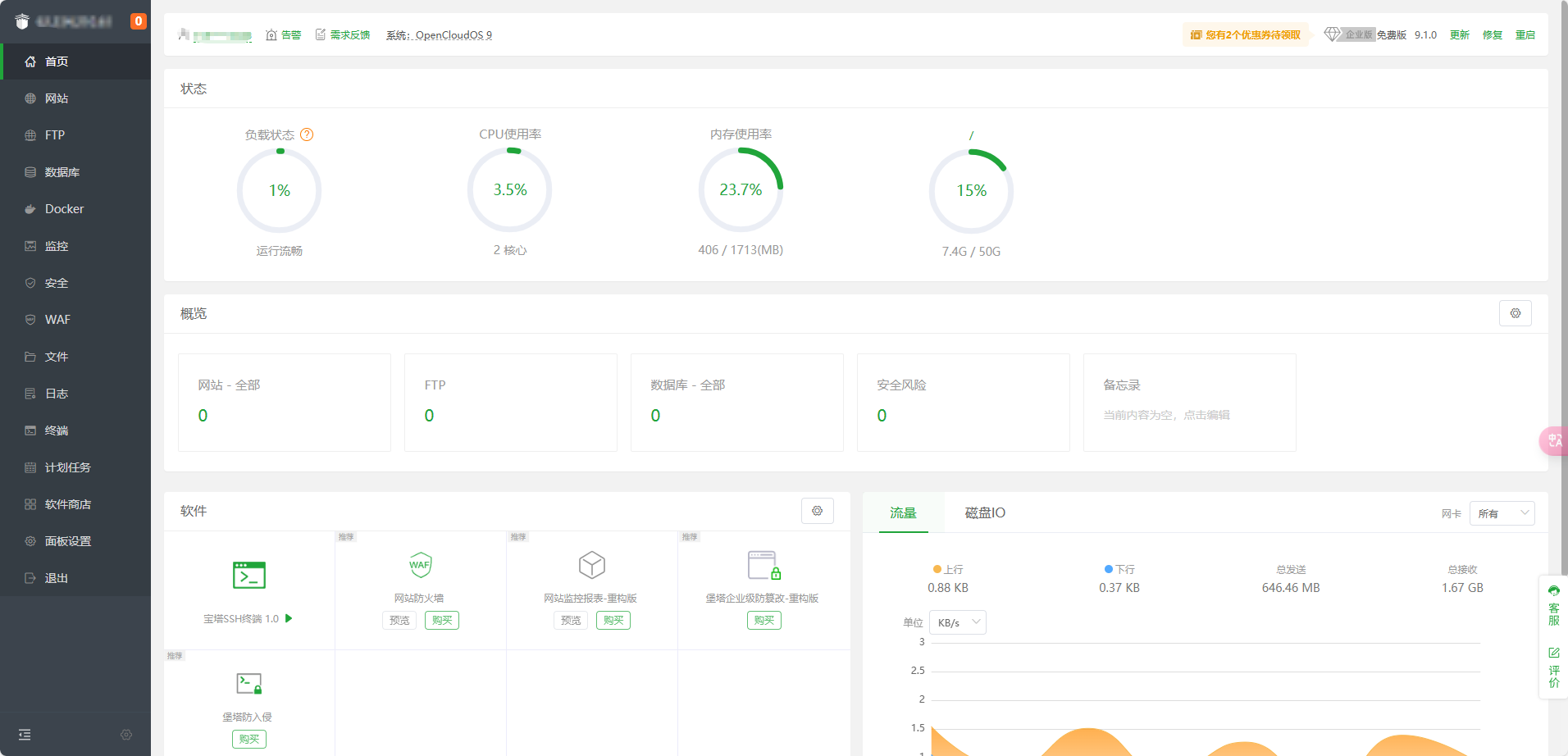This screenshot has width=1568, height=756.
Task: Switch to the 磁盘IO tab
Action: coord(985,513)
